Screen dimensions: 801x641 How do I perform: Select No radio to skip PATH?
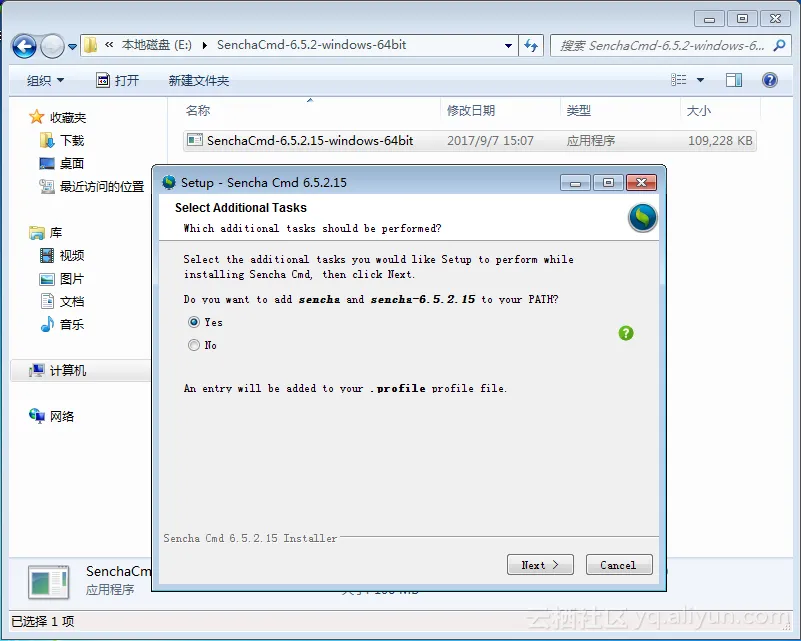tap(194, 345)
